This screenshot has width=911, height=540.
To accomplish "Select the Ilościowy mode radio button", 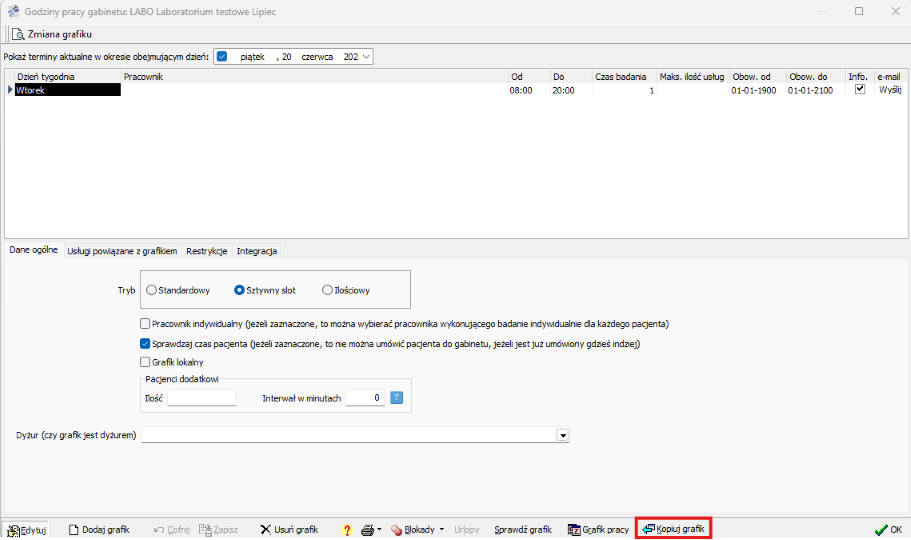I will coord(327,290).
